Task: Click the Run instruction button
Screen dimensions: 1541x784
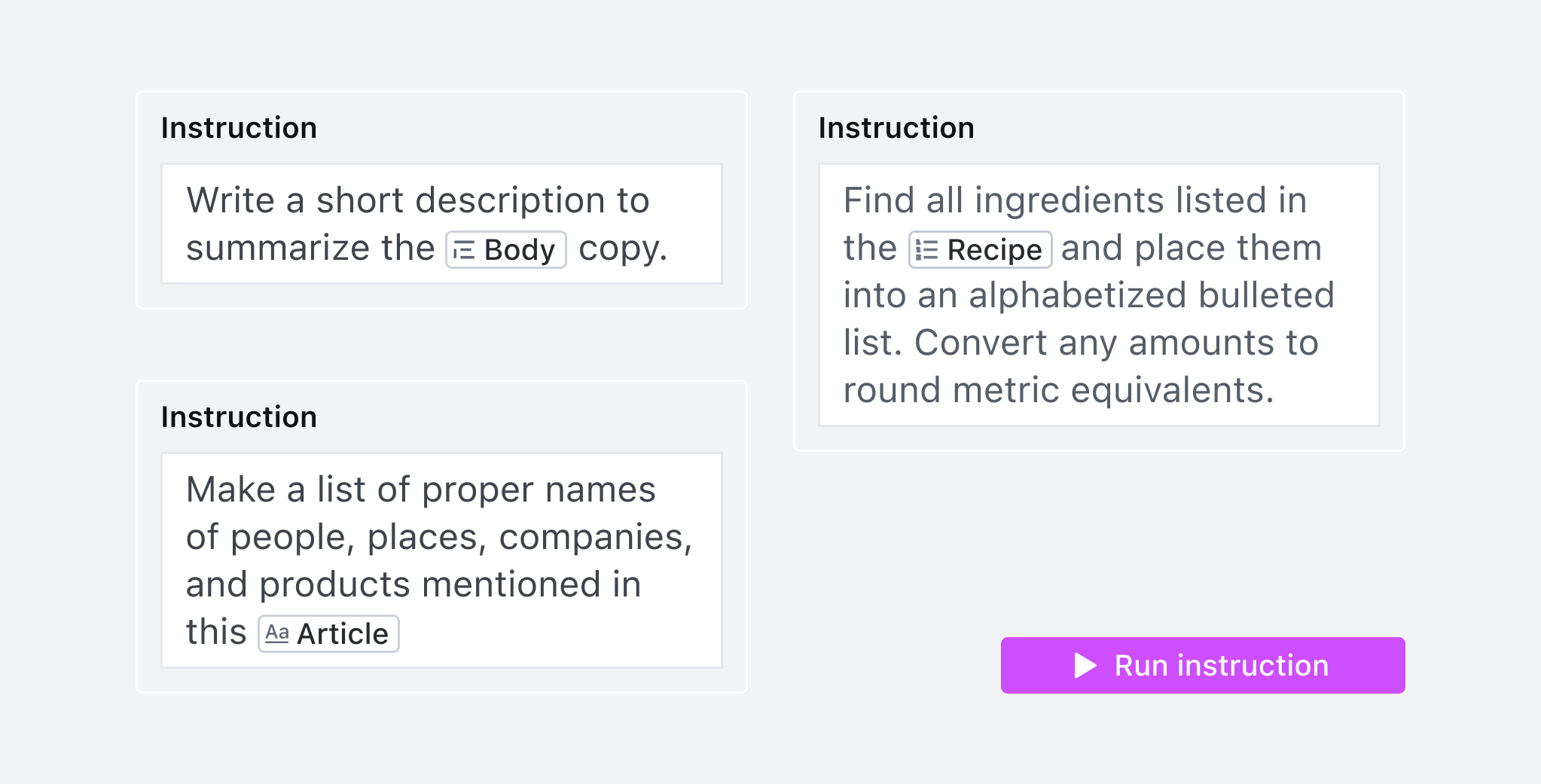Action: (x=1202, y=665)
